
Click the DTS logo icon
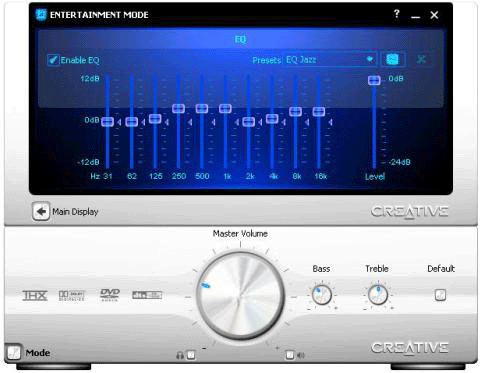[147, 295]
